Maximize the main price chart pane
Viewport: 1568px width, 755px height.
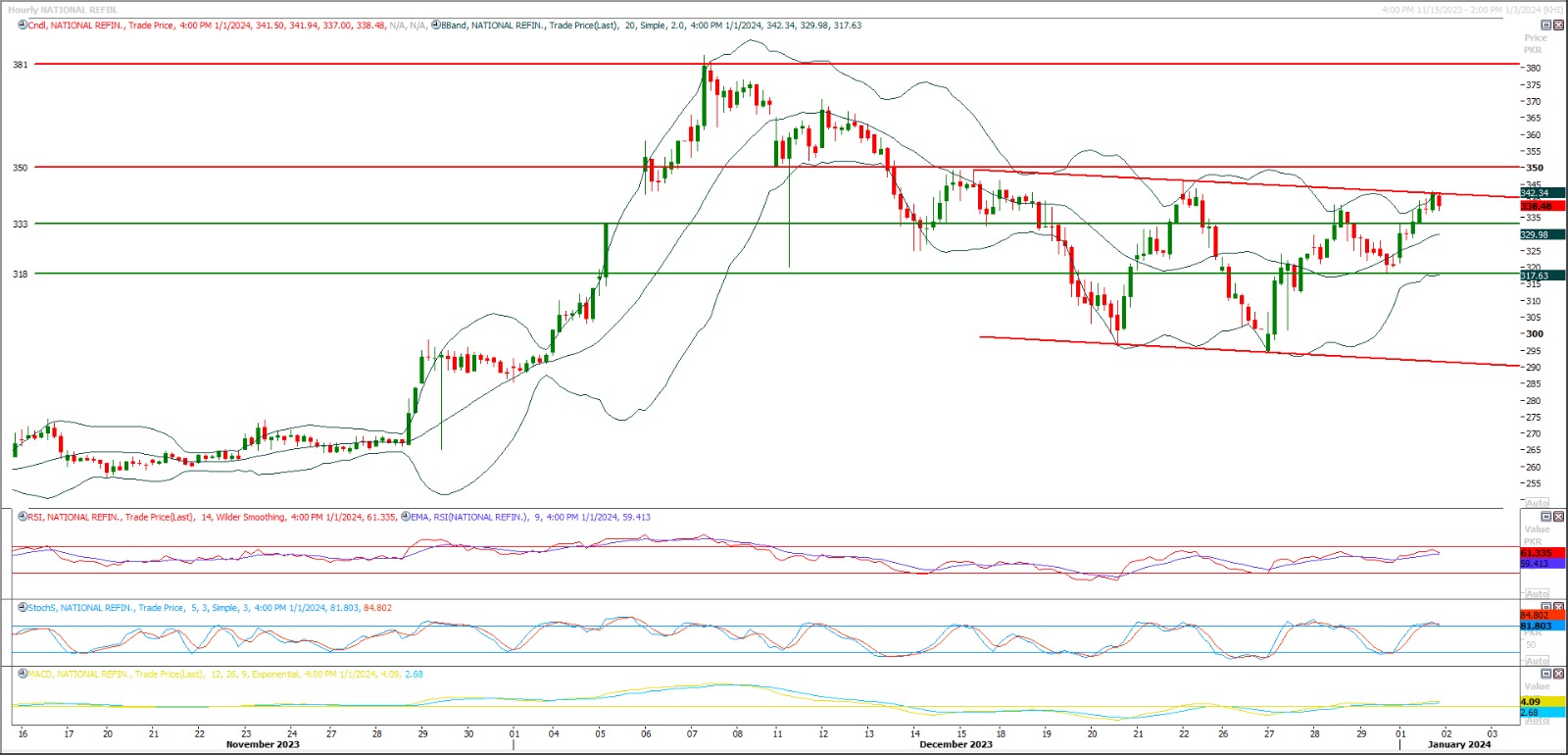click(x=1546, y=25)
